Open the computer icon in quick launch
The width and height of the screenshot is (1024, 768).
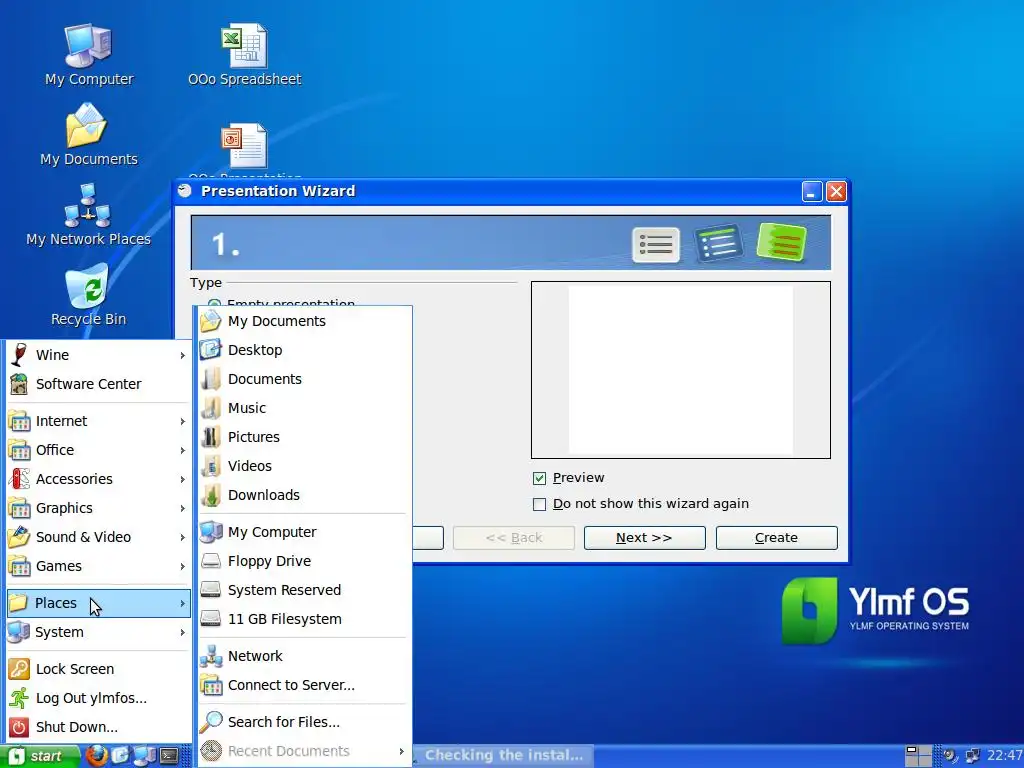145,756
